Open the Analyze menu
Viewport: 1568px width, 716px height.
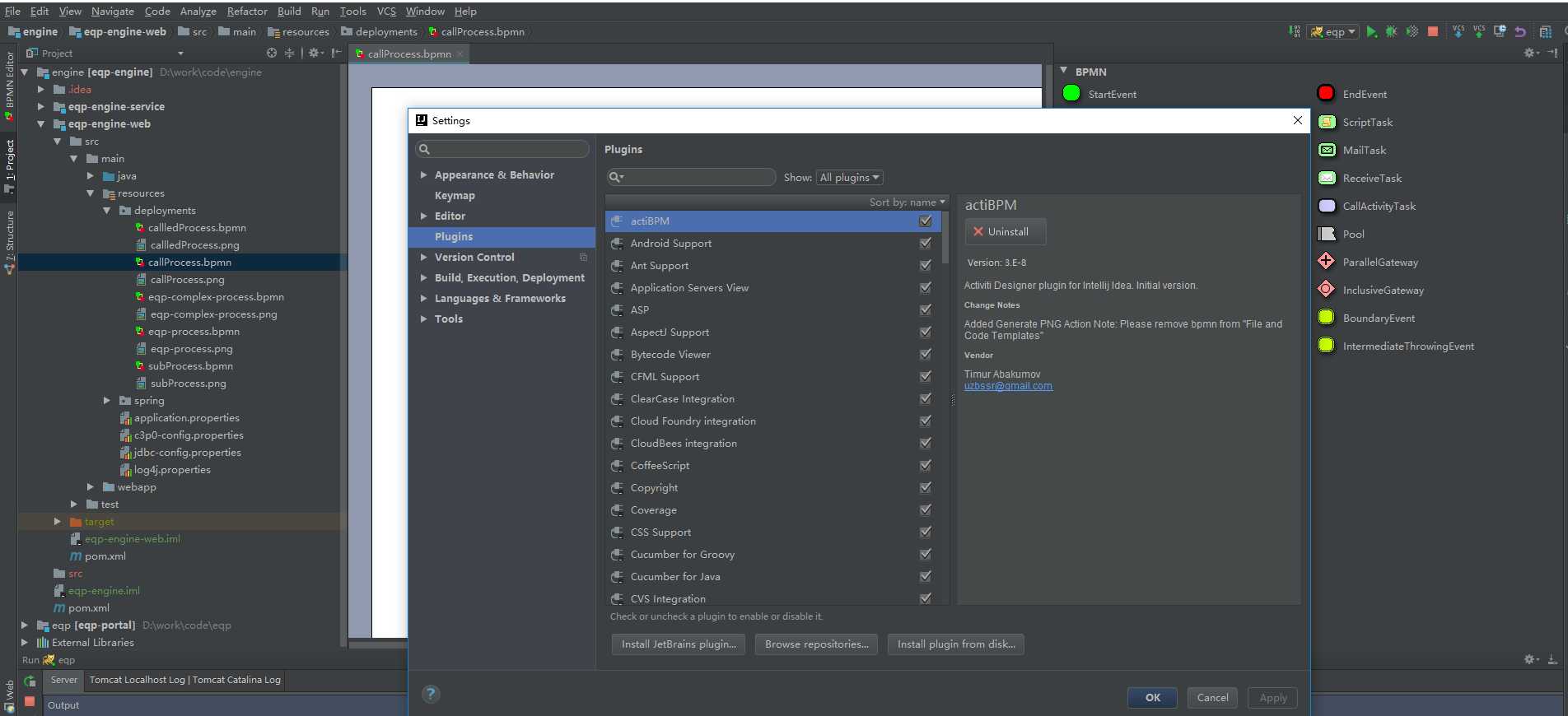tap(198, 11)
